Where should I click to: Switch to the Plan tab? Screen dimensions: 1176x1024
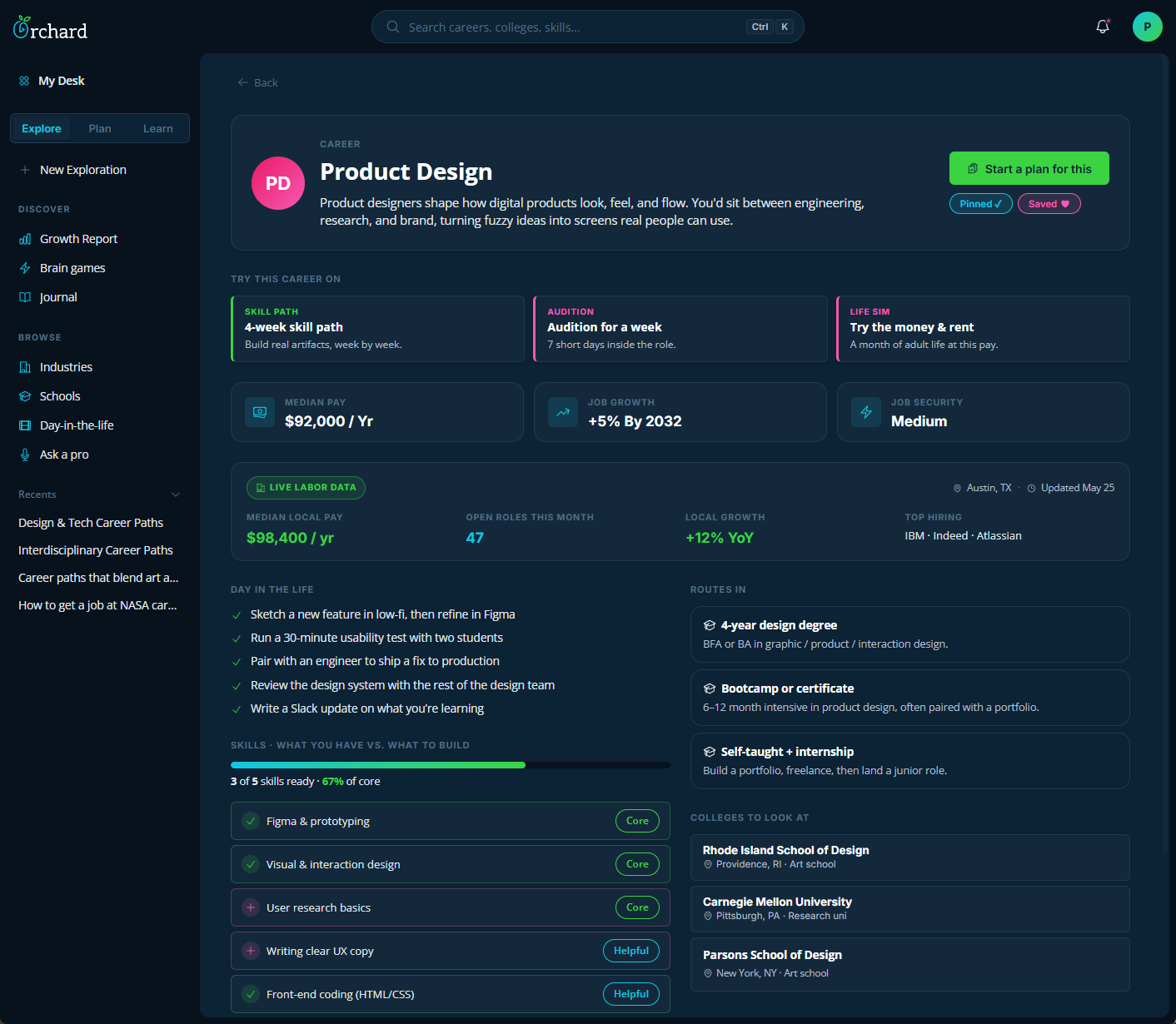click(100, 128)
